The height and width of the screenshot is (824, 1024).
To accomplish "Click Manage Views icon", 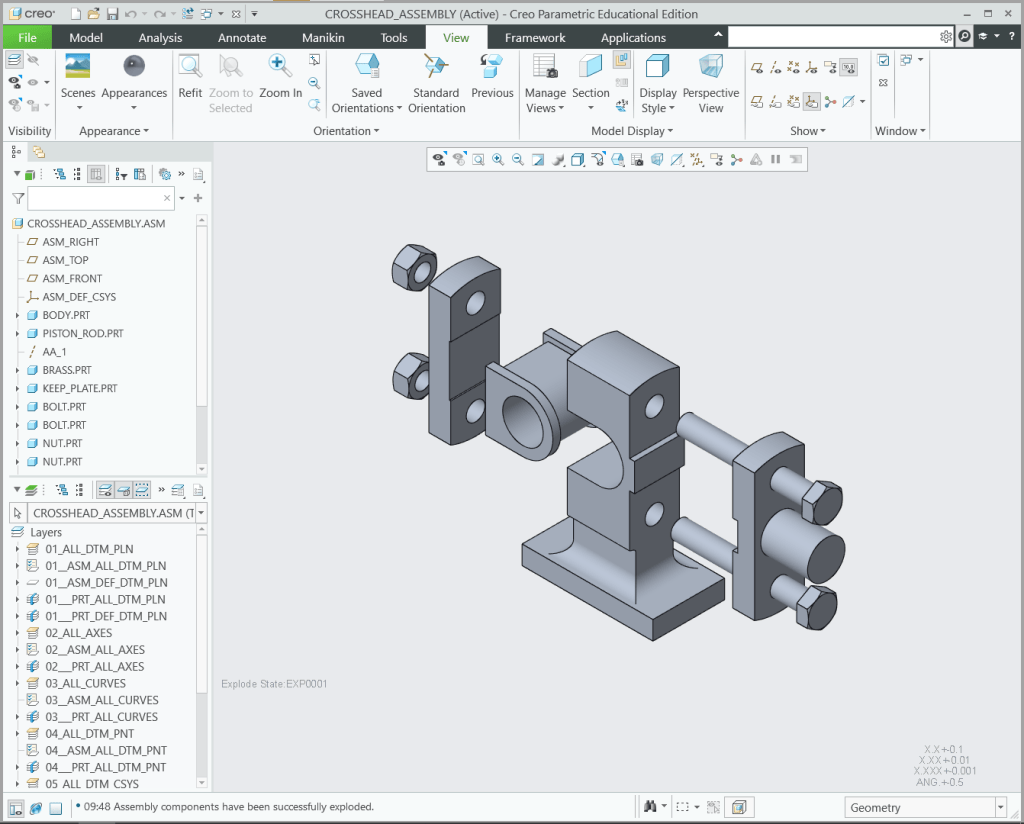I will [545, 67].
